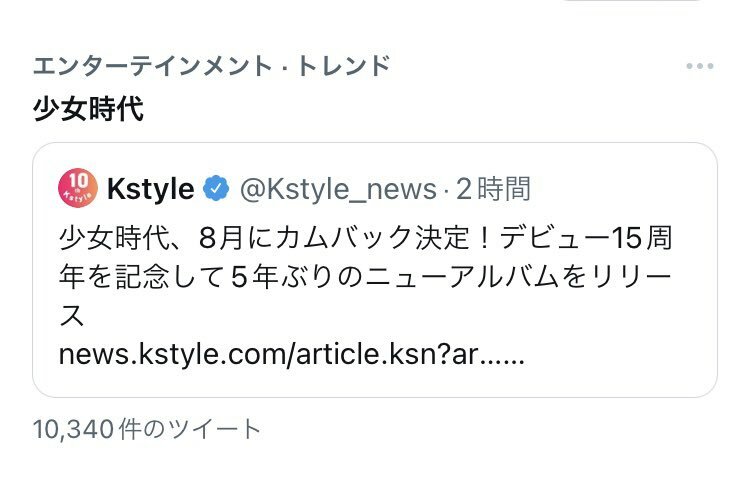This screenshot has height=488, width=750.
Task: View the 10,340件のツイート count
Action: (147, 429)
